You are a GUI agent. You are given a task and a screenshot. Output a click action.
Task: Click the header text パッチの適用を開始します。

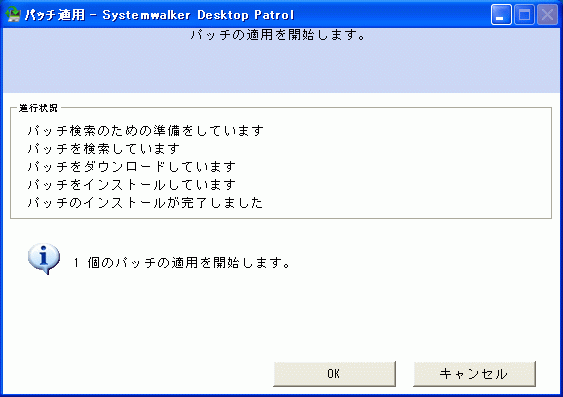278,35
